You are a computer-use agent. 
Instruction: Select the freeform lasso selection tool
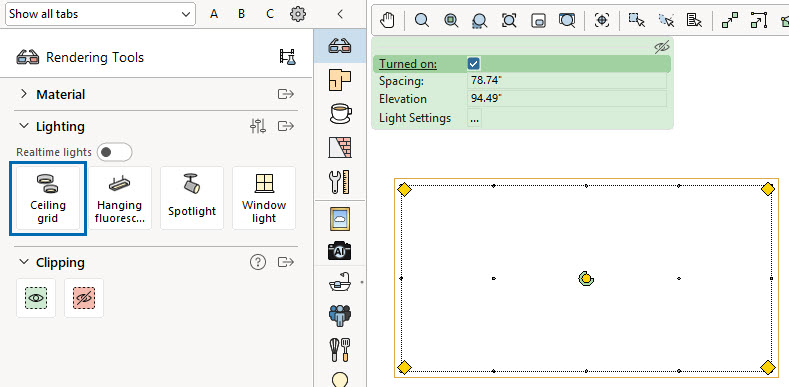(x=666, y=20)
